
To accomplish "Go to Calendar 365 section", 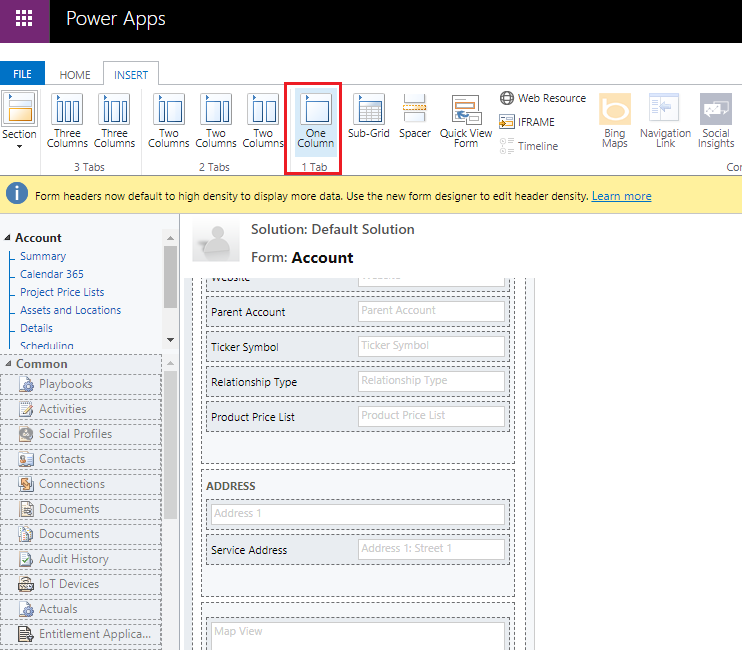I will coord(52,274).
